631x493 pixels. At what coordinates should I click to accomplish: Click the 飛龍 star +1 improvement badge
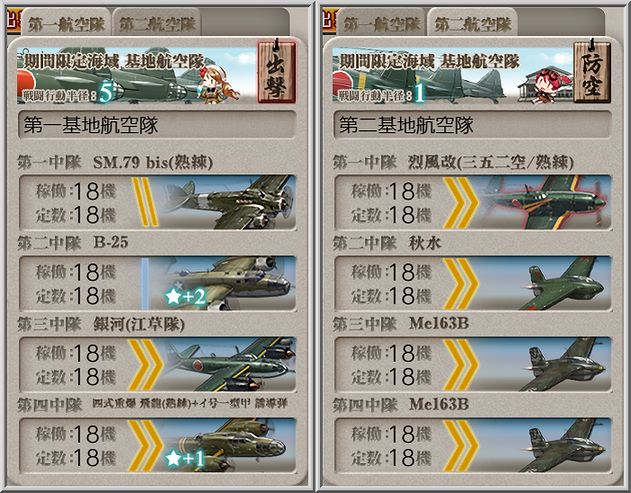[x=185, y=458]
